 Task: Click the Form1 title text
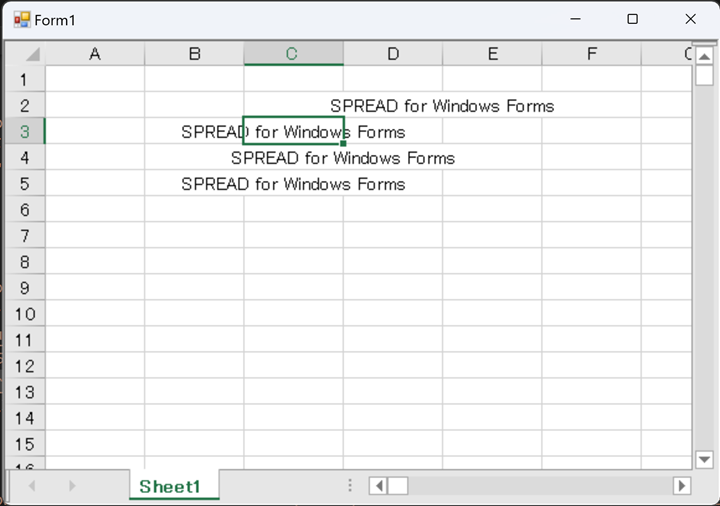[55, 21]
